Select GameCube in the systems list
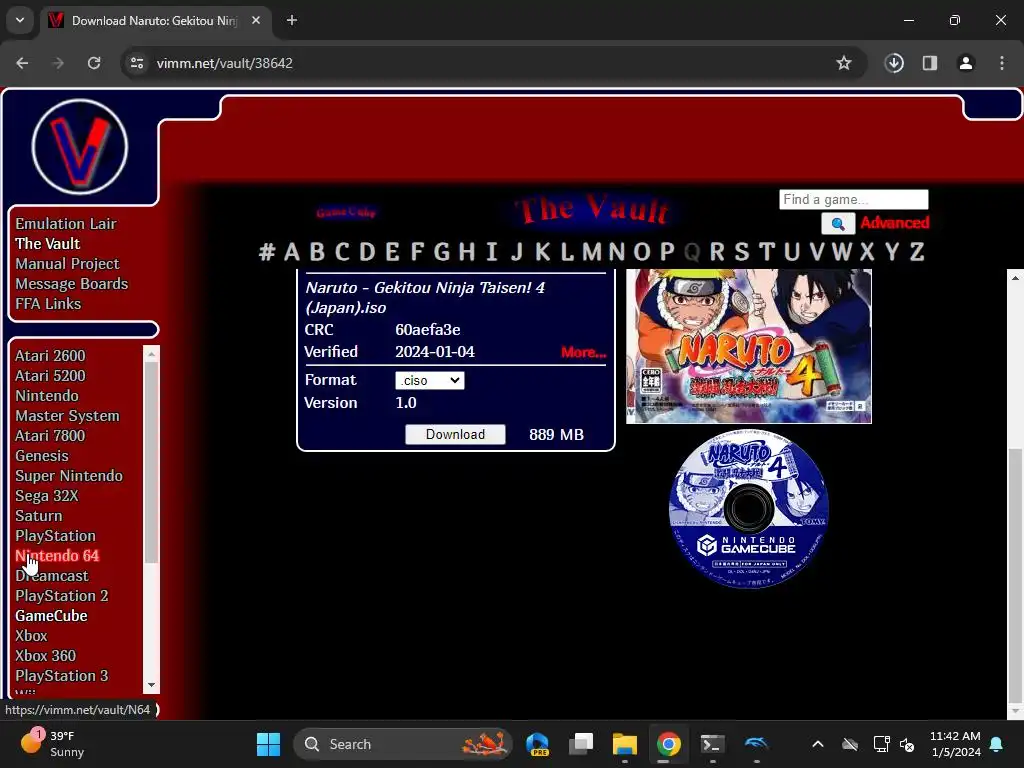 [51, 616]
